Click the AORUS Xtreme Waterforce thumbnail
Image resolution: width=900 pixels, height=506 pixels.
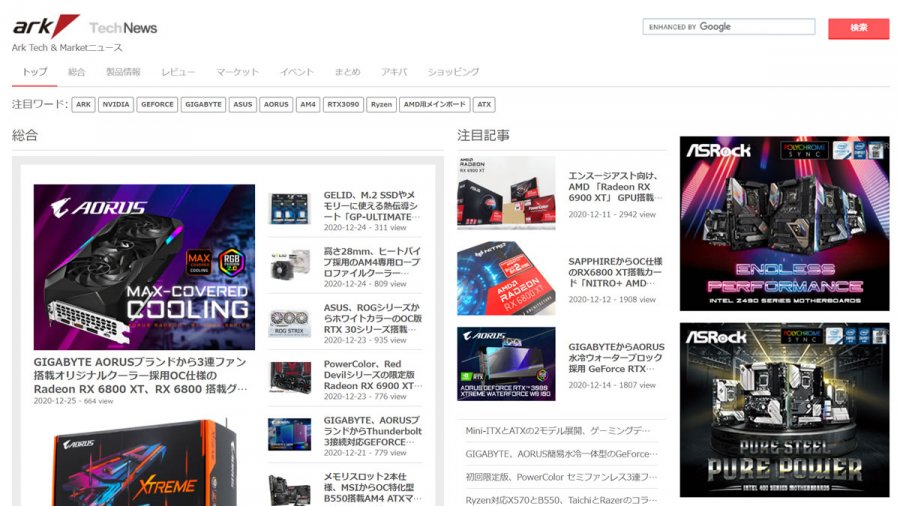tap(506, 364)
